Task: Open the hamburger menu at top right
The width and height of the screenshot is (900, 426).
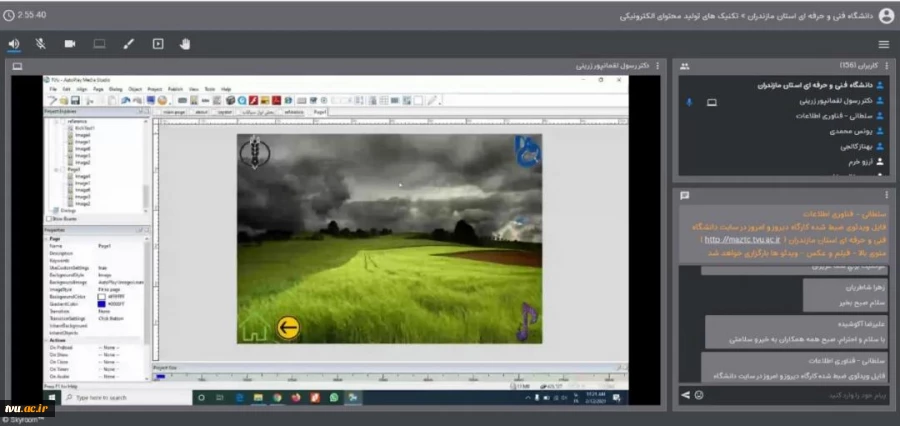Action: (x=883, y=44)
